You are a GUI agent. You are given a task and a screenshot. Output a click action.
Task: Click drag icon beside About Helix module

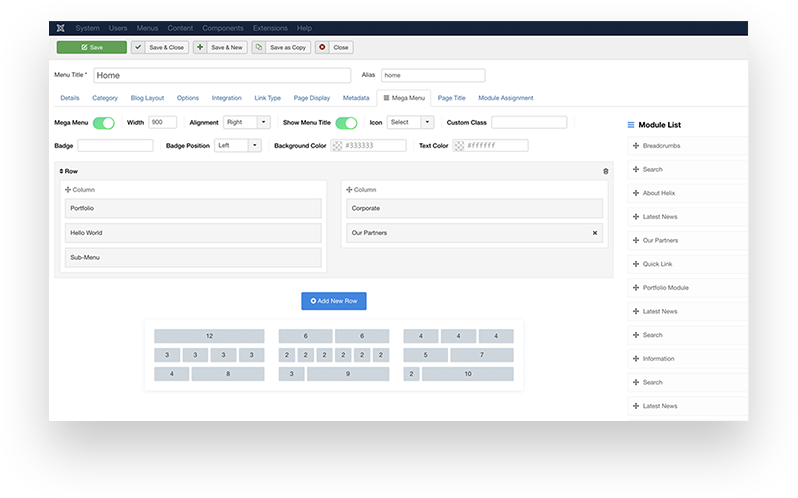[x=636, y=193]
